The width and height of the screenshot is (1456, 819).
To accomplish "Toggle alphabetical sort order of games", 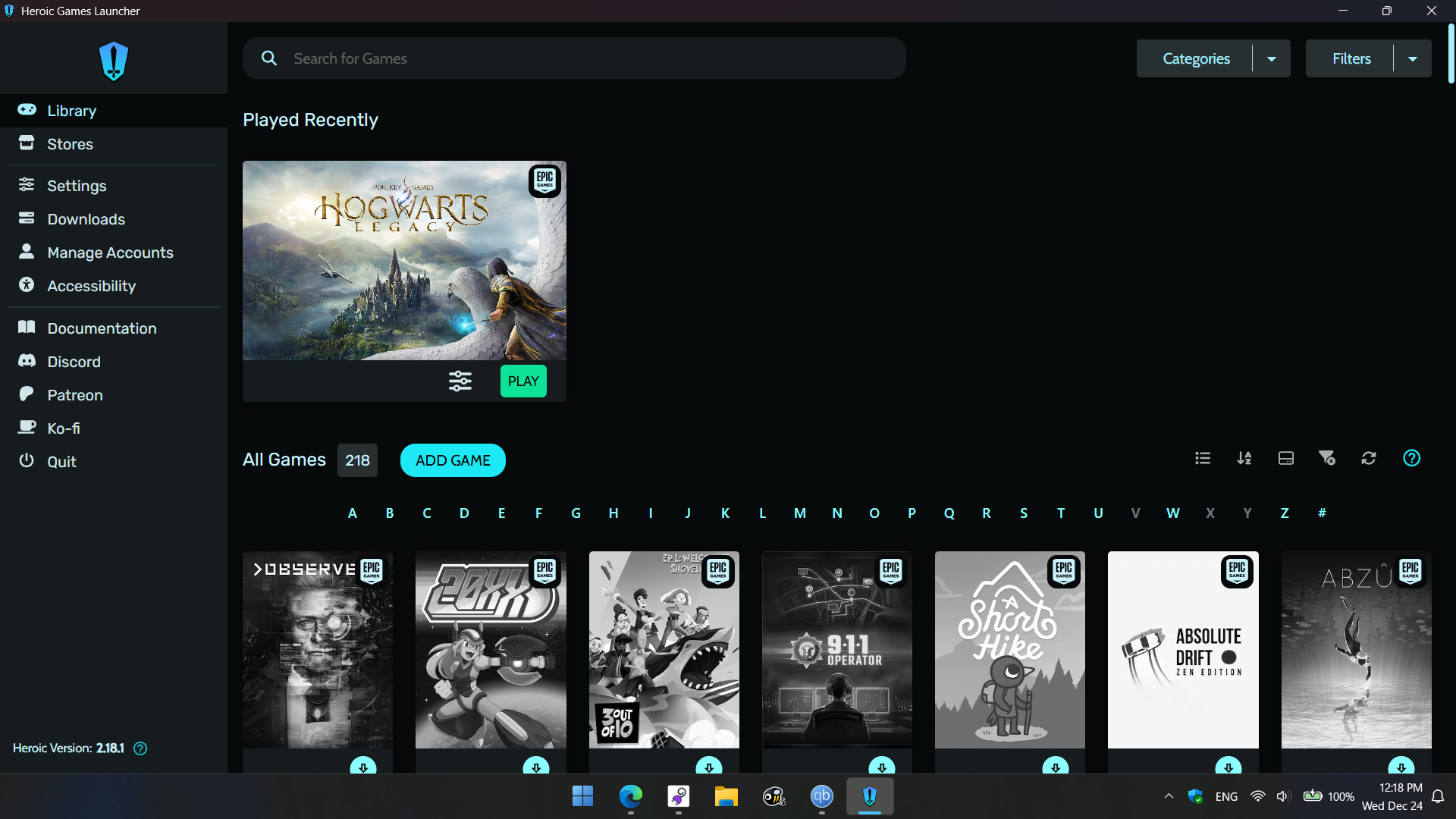I will (x=1244, y=458).
